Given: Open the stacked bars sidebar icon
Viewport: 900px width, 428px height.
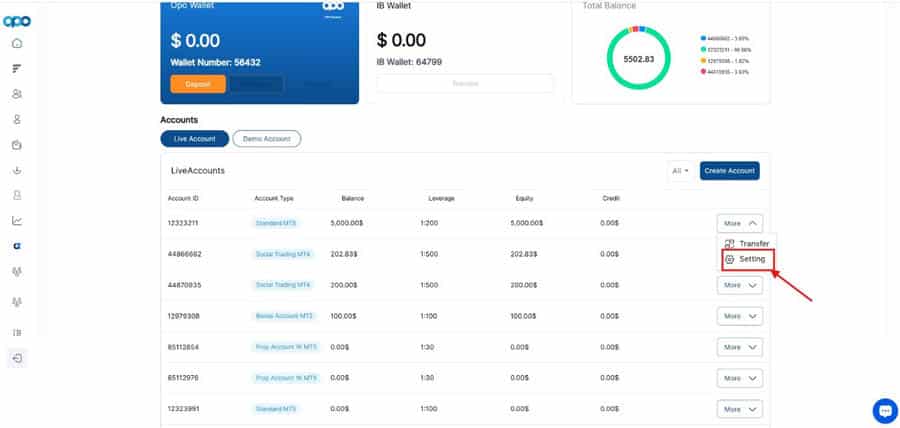Looking at the screenshot, I should tap(17, 69).
